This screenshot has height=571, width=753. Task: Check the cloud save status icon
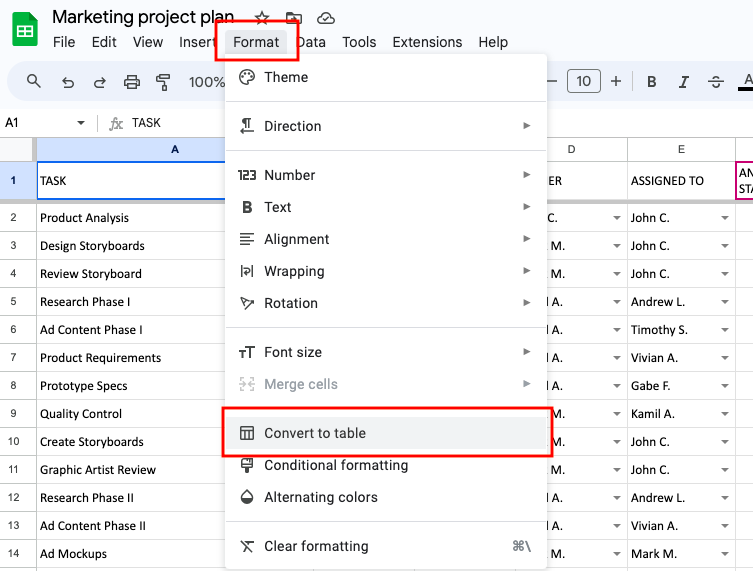click(x=325, y=18)
